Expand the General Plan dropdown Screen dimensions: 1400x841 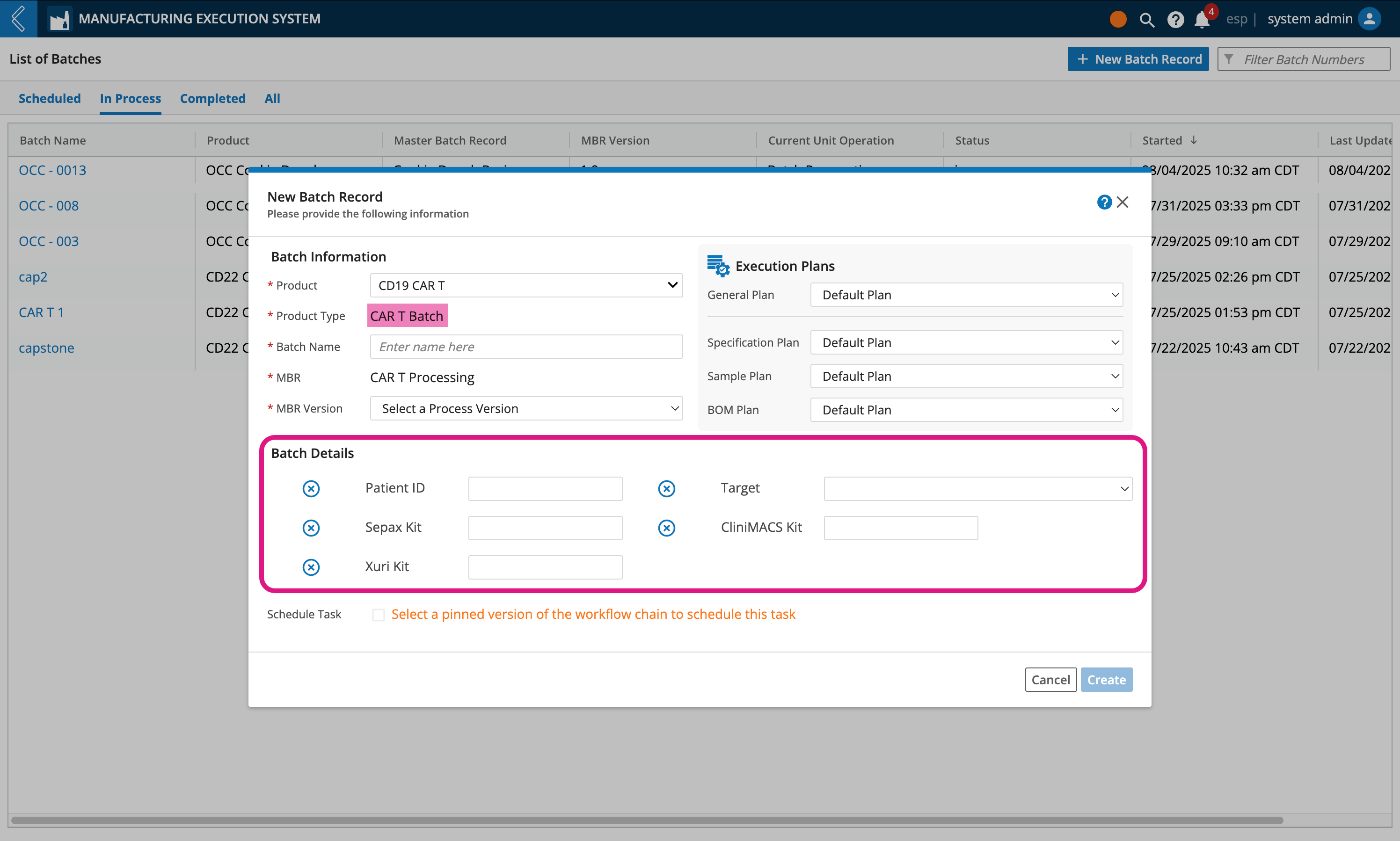(966, 295)
